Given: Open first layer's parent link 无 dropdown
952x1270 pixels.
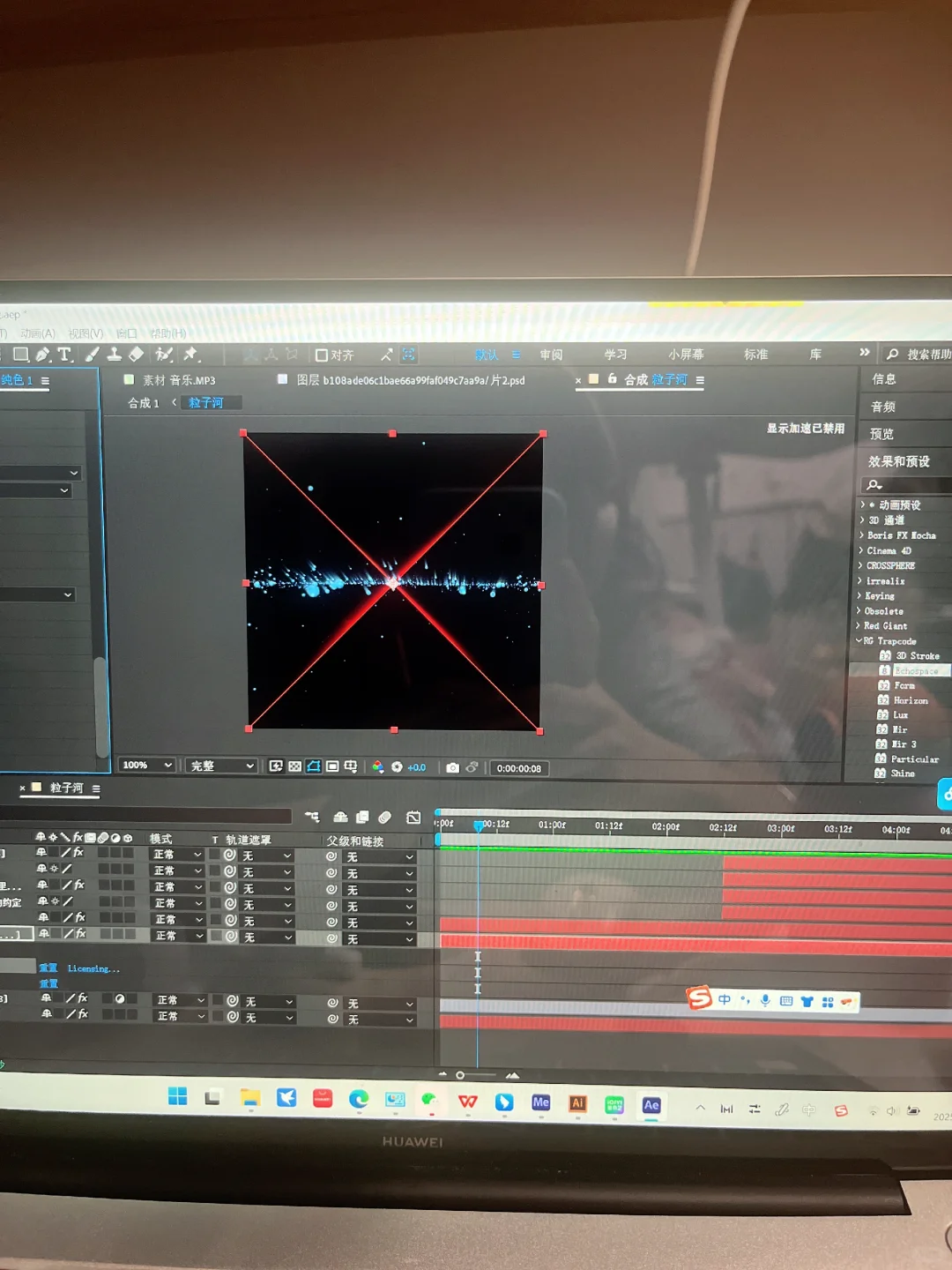Looking at the screenshot, I should tap(380, 857).
